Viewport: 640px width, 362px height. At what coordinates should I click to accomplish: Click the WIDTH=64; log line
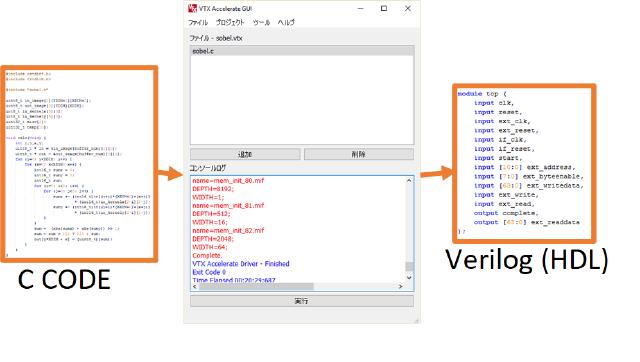(210, 247)
